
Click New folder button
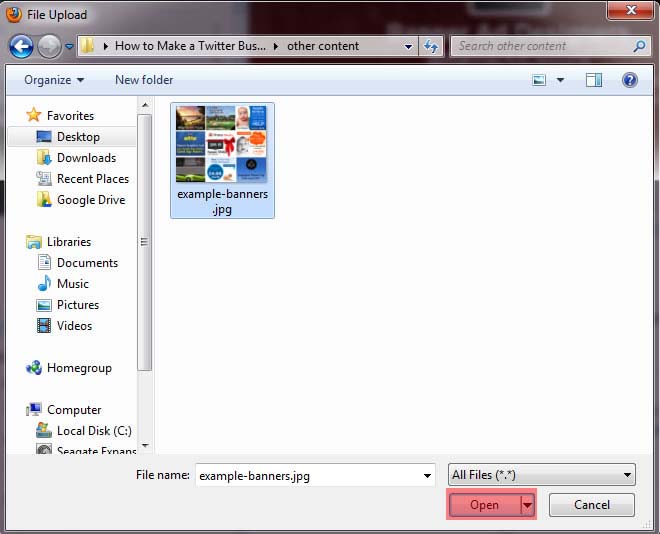pos(144,80)
